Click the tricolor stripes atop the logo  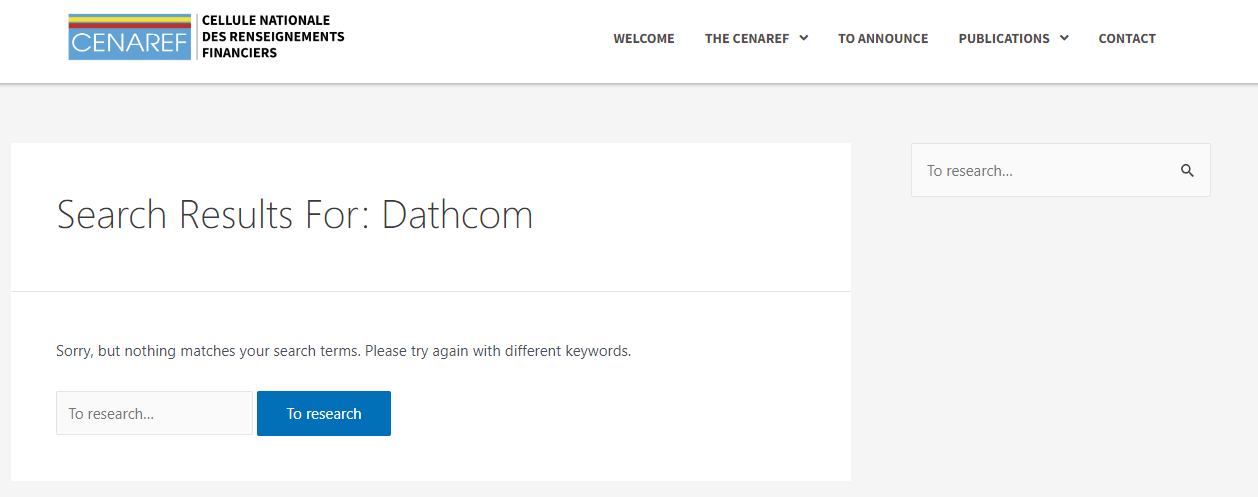coord(129,21)
